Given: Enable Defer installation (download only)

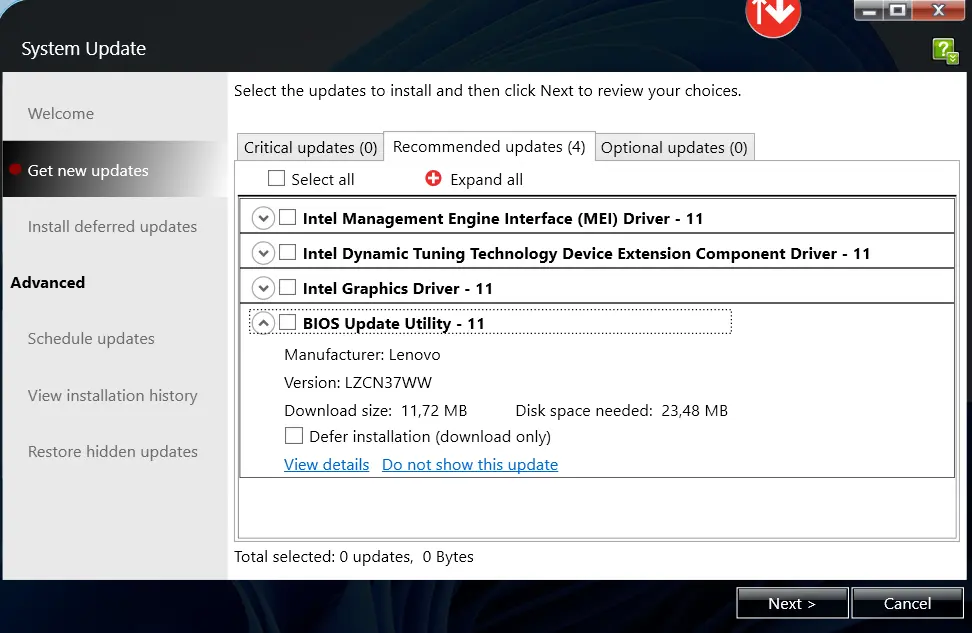Looking at the screenshot, I should (294, 435).
